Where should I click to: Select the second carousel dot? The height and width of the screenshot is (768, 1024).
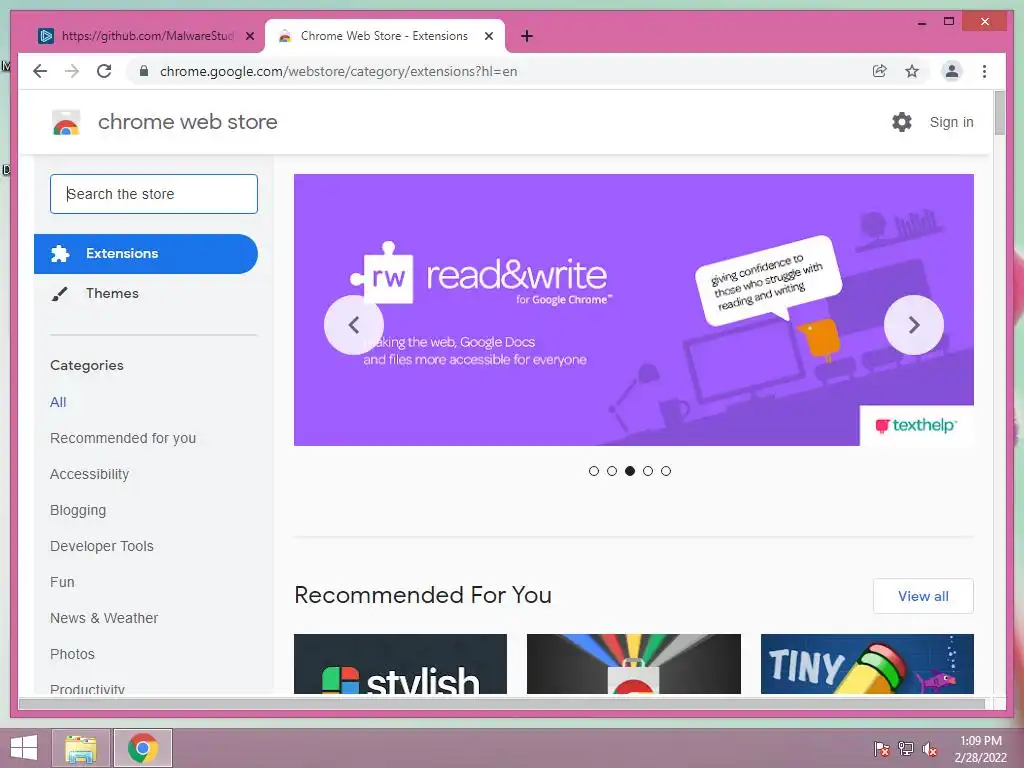612,471
